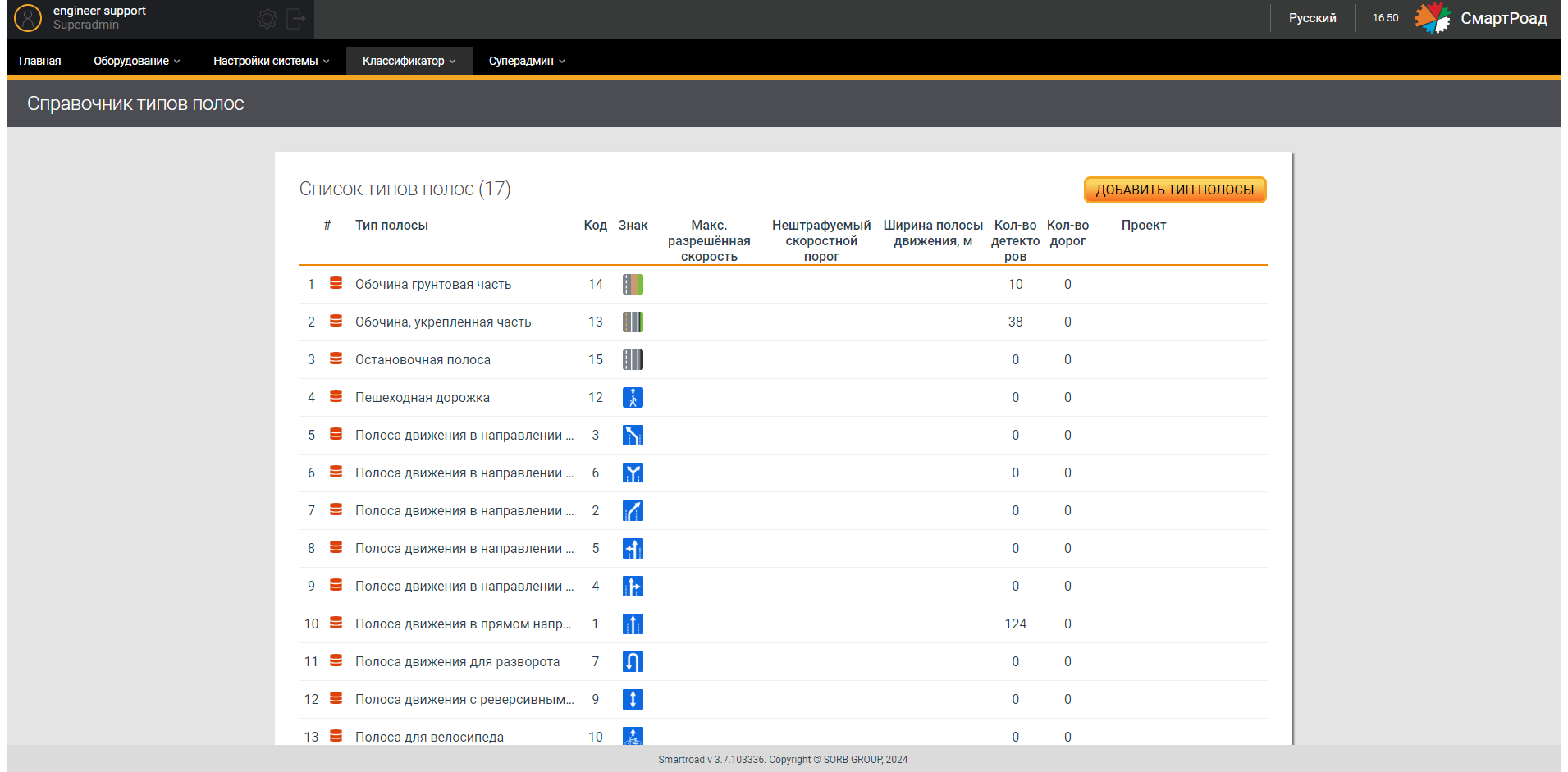1568x772 pixels.
Task: Click database icon for Обочина грунтовая часть
Action: pos(336,283)
